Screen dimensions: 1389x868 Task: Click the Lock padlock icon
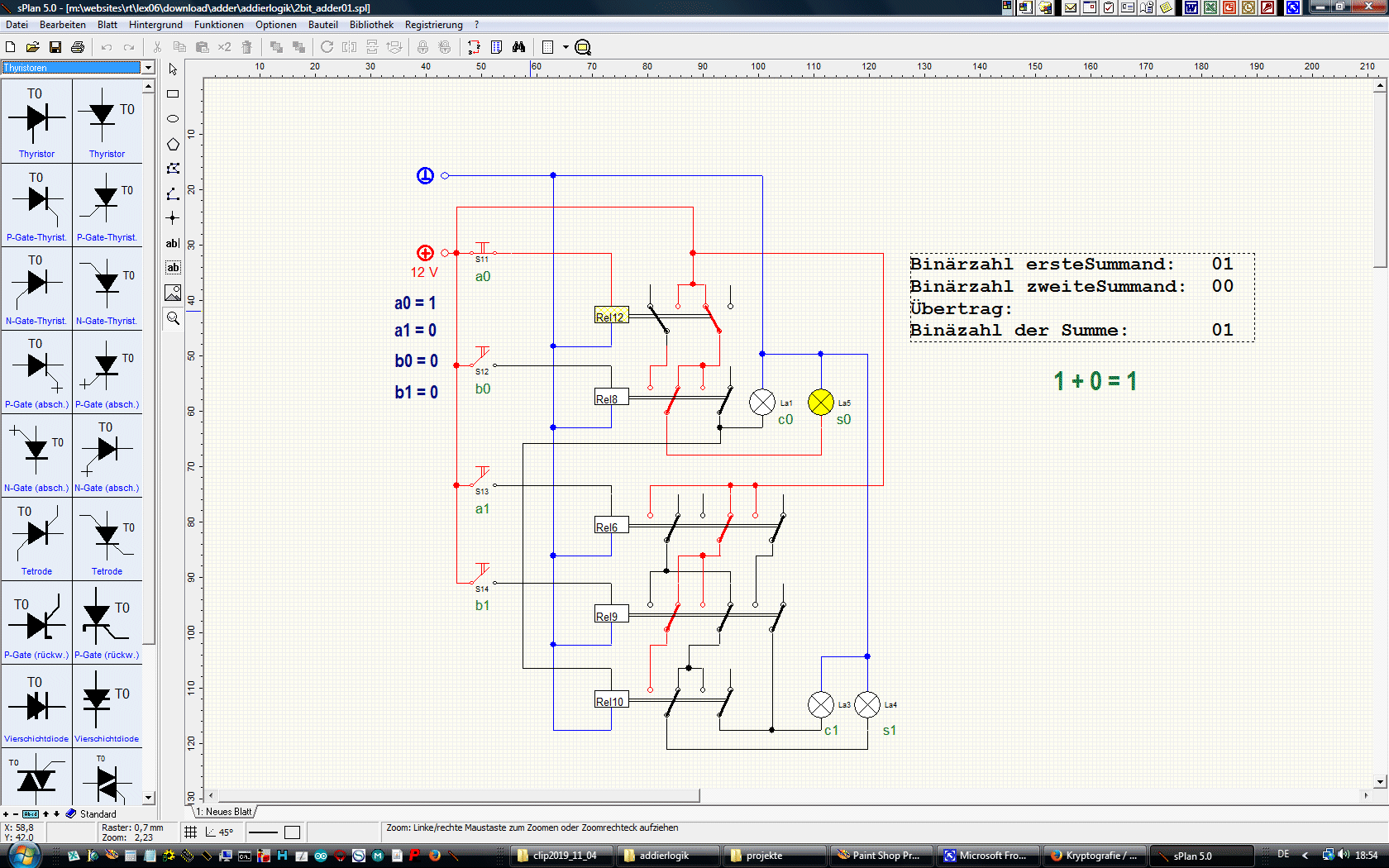tap(422, 47)
